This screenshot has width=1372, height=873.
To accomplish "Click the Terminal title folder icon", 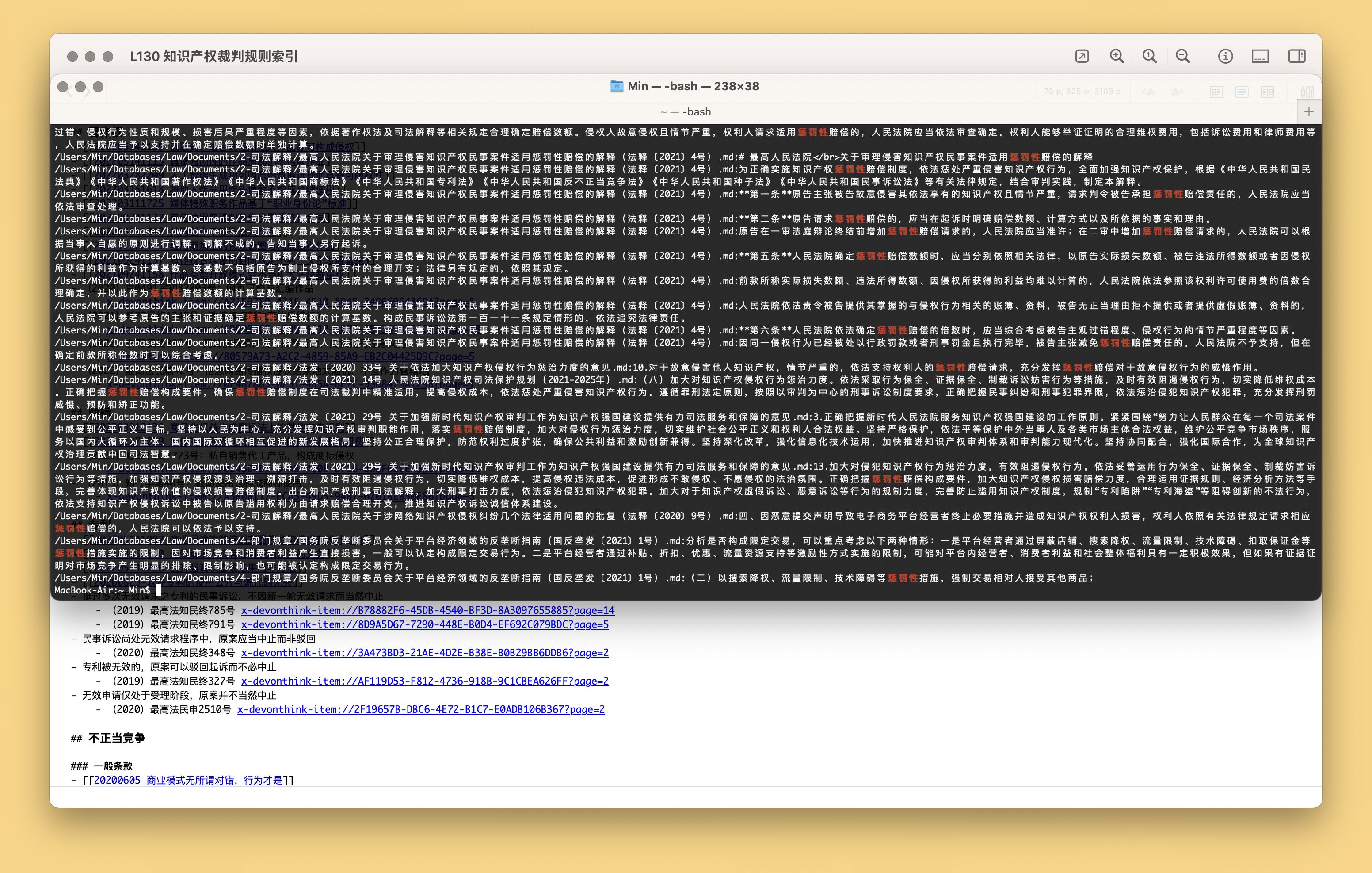I will point(617,86).
